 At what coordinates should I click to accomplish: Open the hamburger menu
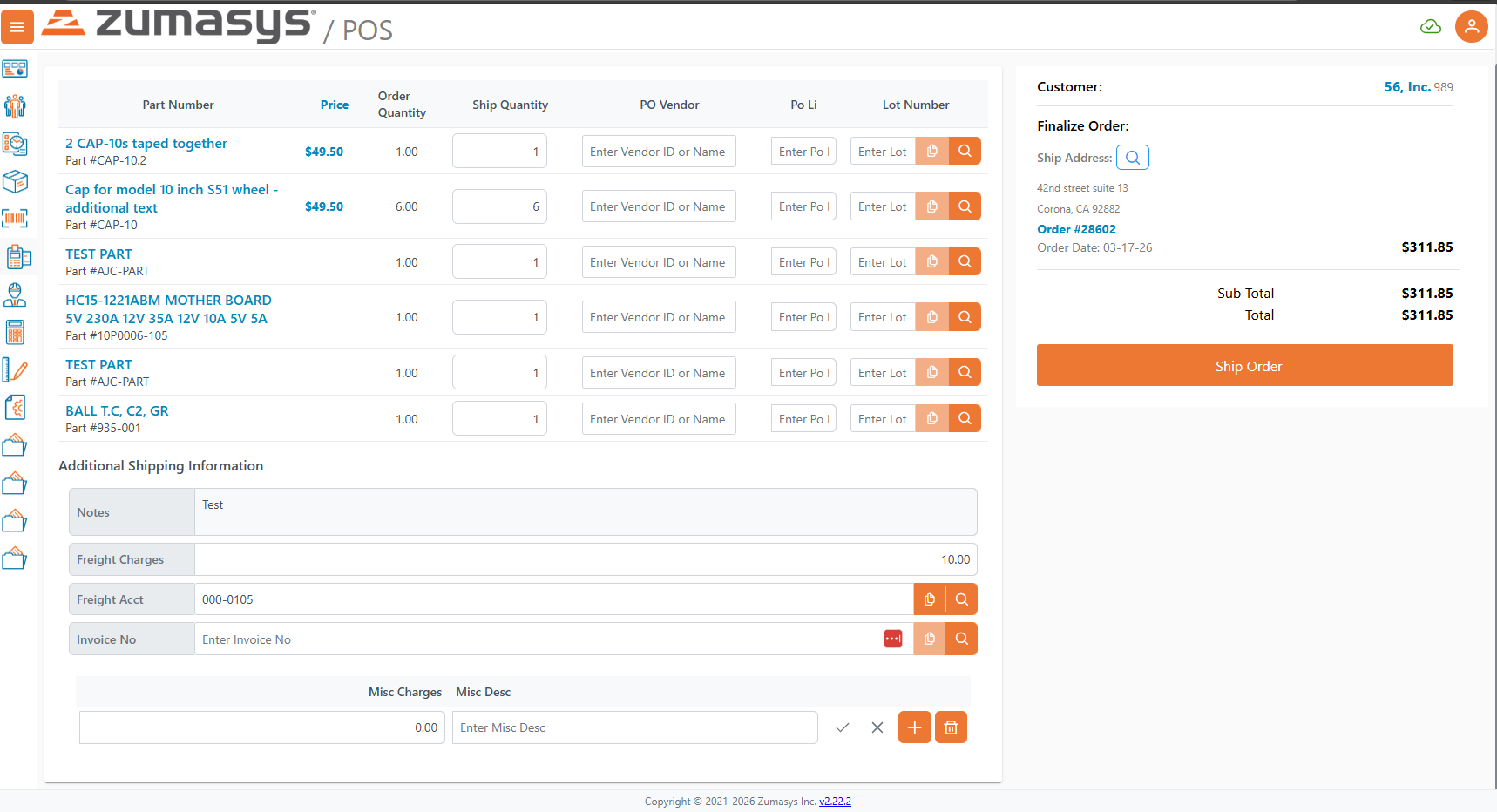coord(17,27)
